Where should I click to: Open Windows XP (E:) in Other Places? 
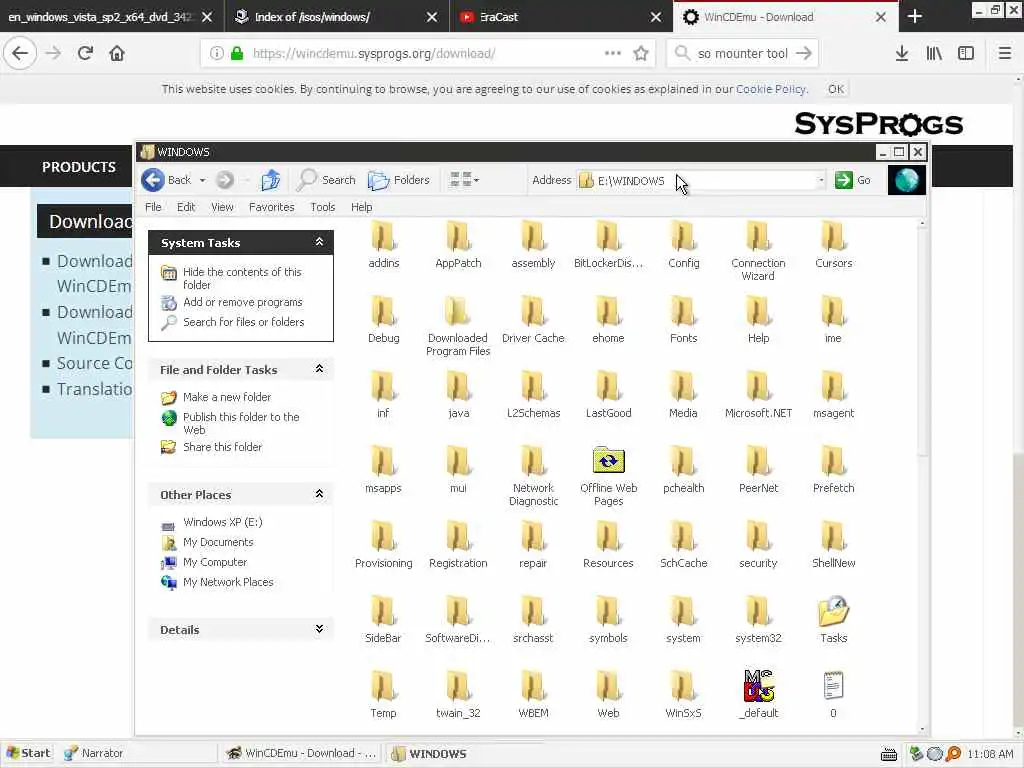click(x=223, y=522)
